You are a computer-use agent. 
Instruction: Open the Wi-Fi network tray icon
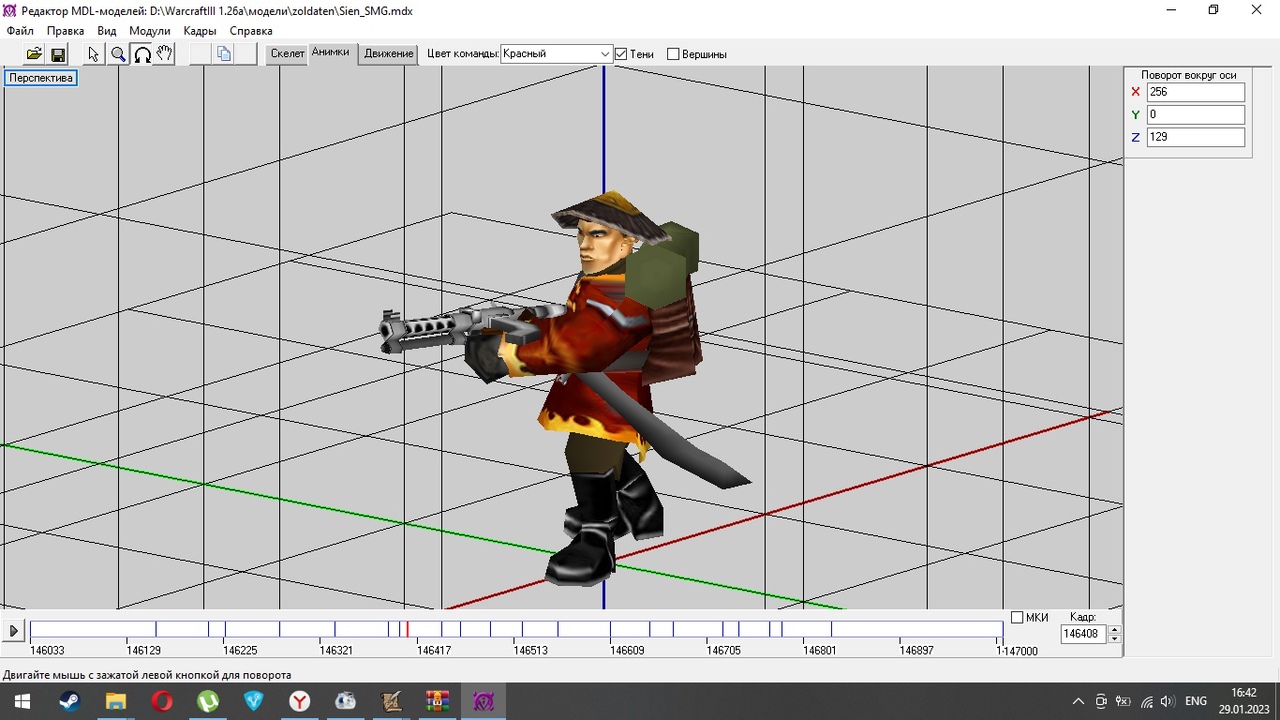(1146, 701)
